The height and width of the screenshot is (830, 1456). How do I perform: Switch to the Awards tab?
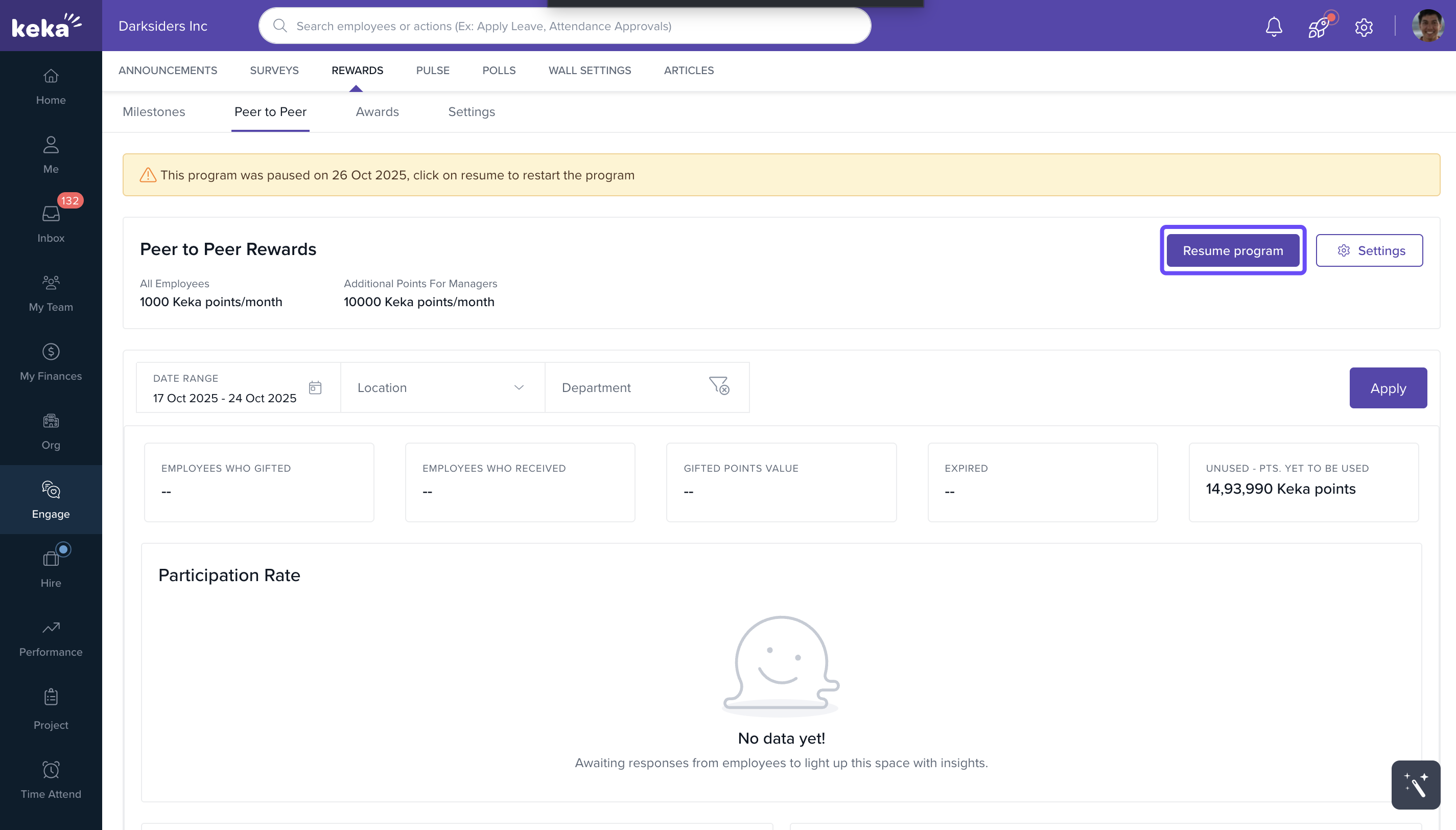click(377, 112)
